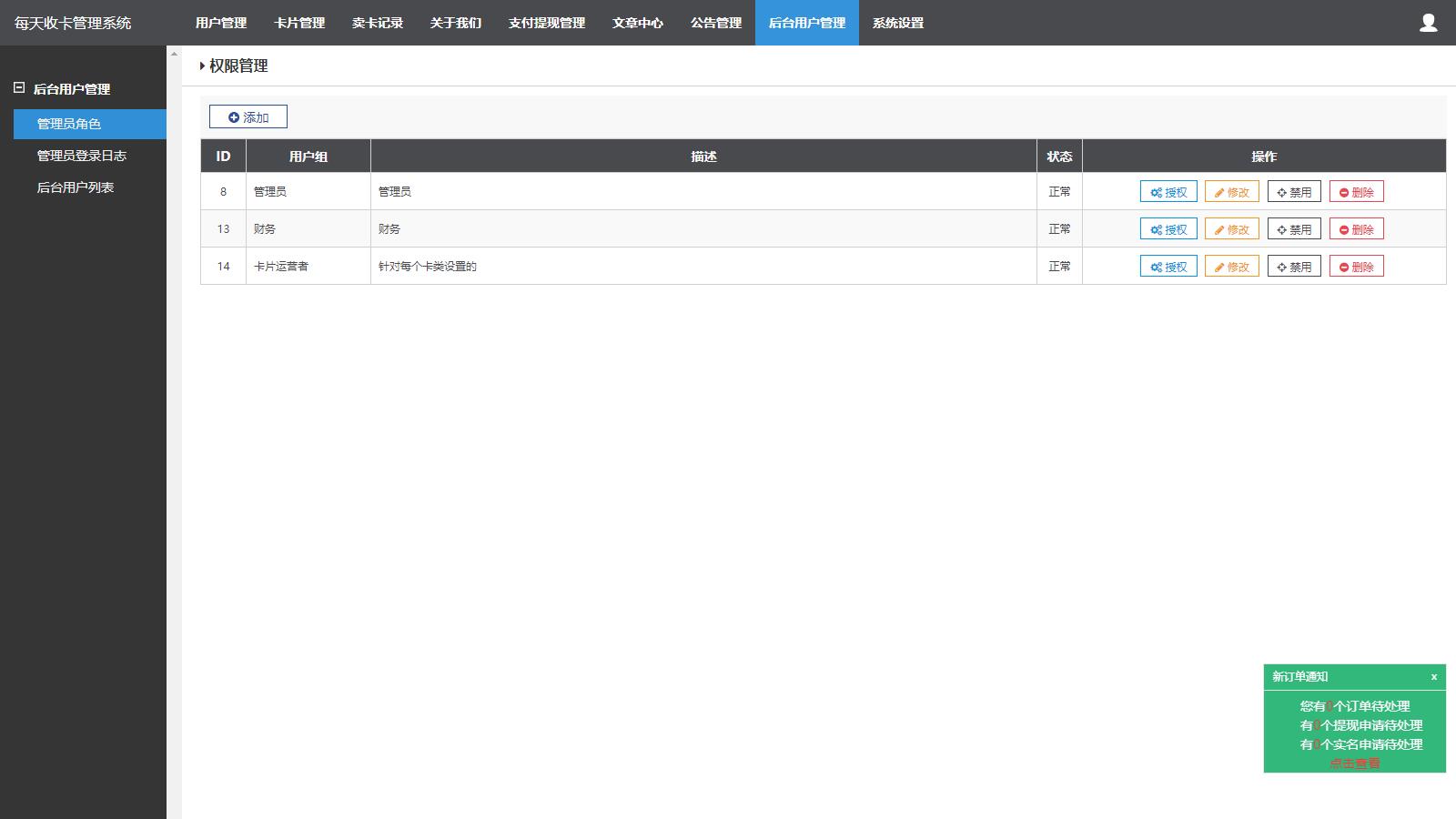Delete the 财务 role with 删除

1356,229
